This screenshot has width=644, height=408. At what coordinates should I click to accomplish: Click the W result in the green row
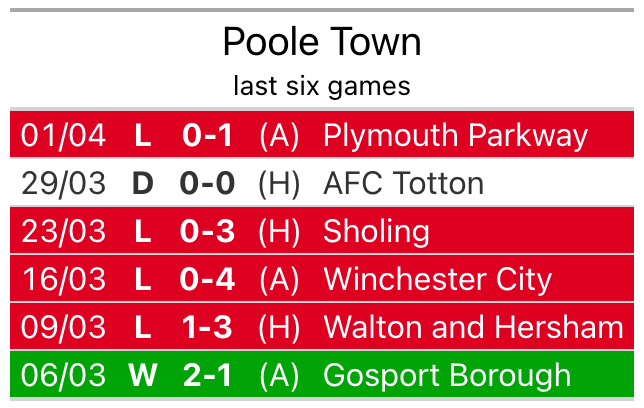tap(143, 375)
